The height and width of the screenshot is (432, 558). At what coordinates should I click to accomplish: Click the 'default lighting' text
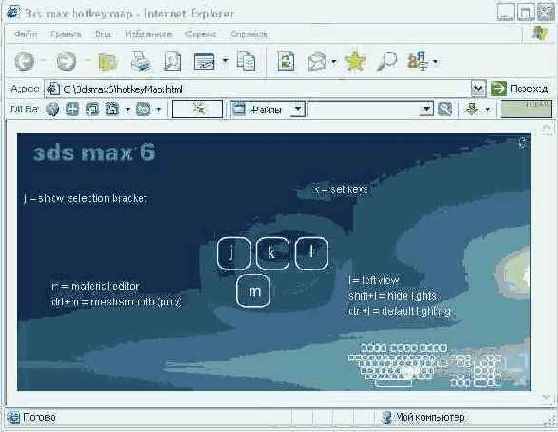click(x=417, y=311)
